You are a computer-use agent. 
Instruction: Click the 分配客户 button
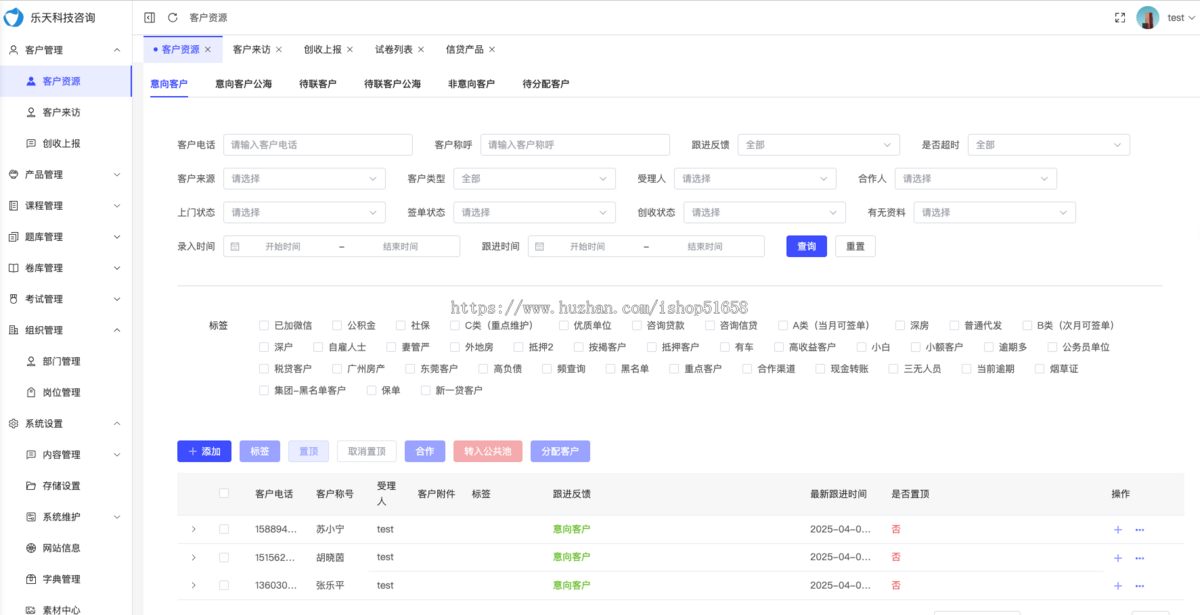[x=560, y=451]
